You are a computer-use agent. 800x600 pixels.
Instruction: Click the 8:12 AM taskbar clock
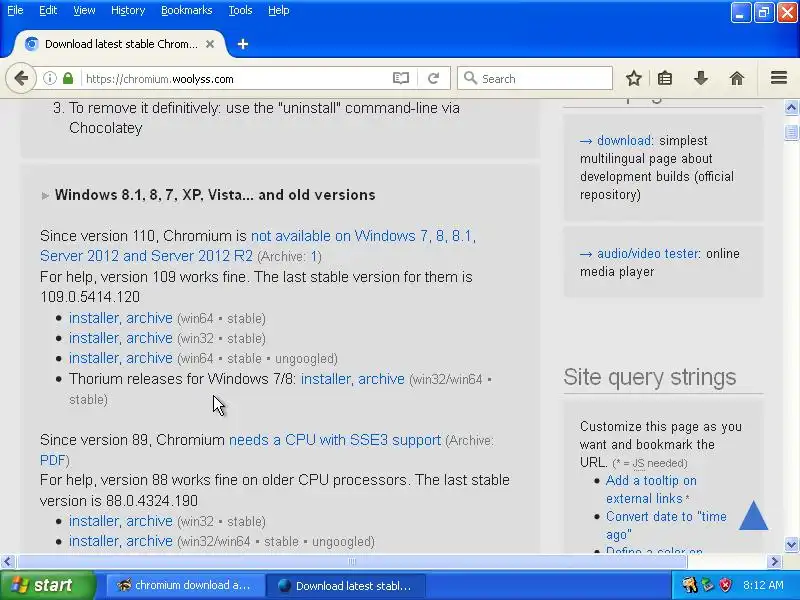coord(763,585)
